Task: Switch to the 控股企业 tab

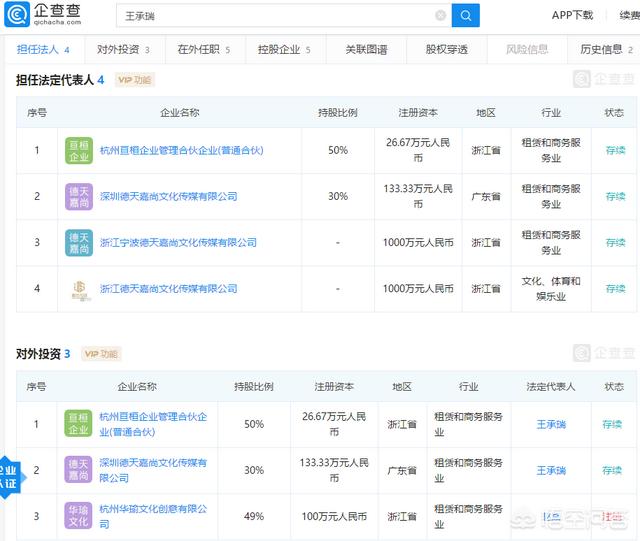Action: pyautogui.click(x=284, y=49)
